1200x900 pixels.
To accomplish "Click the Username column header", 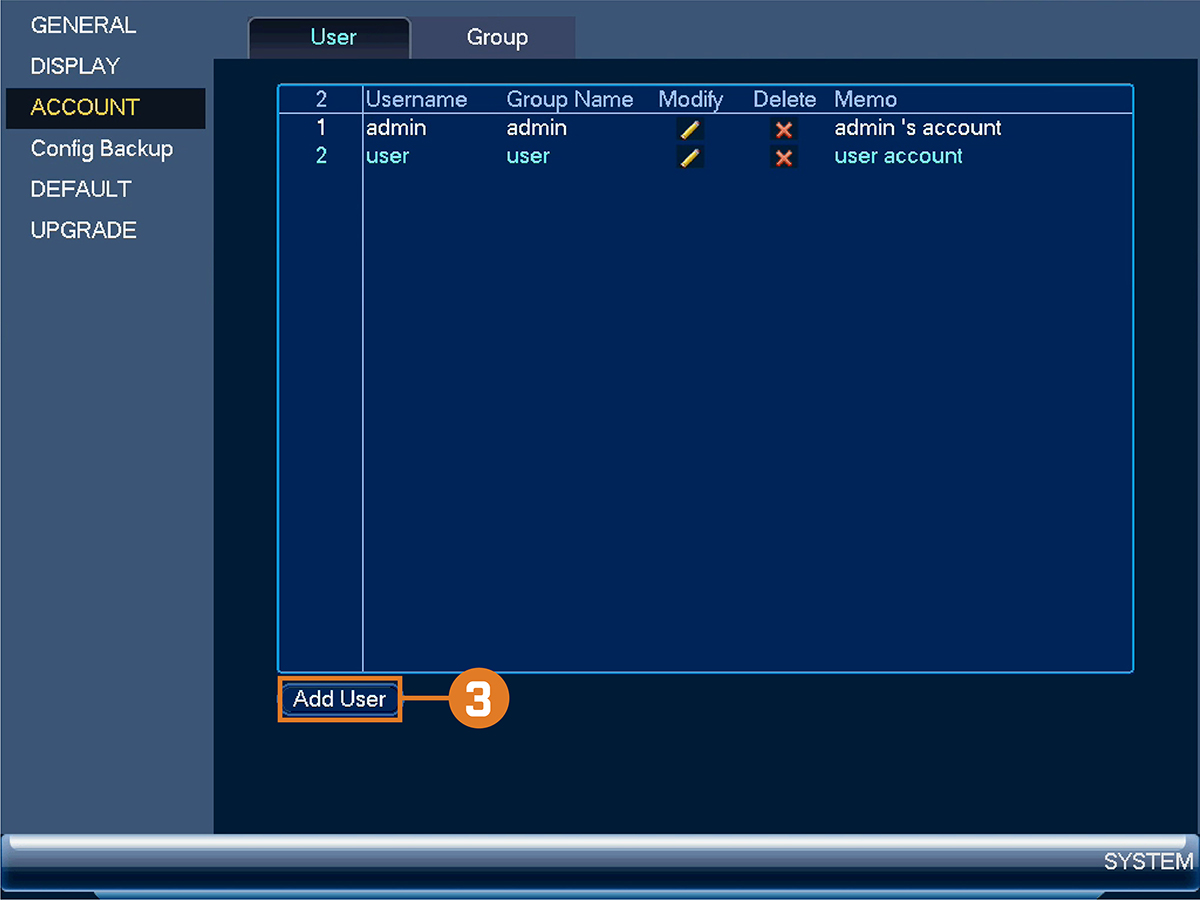I will pos(416,100).
